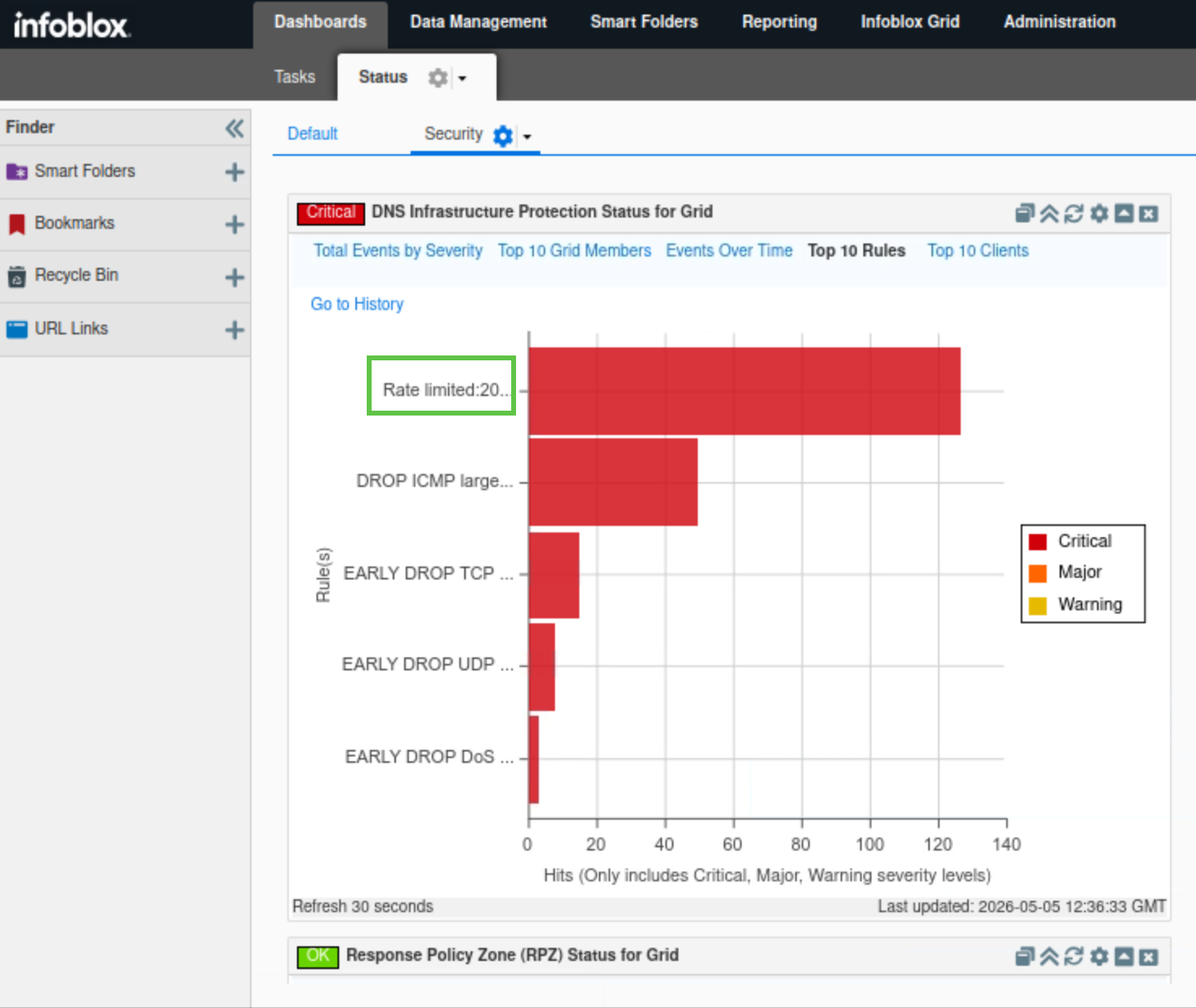This screenshot has width=1196, height=1008.
Task: Close the Response Policy Zone widget
Action: coord(1148,957)
